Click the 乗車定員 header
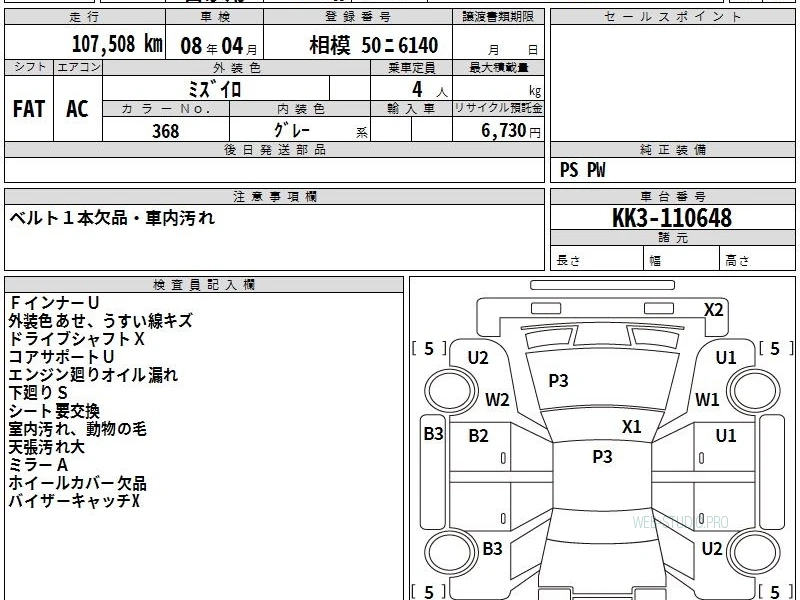 pyautogui.click(x=411, y=68)
